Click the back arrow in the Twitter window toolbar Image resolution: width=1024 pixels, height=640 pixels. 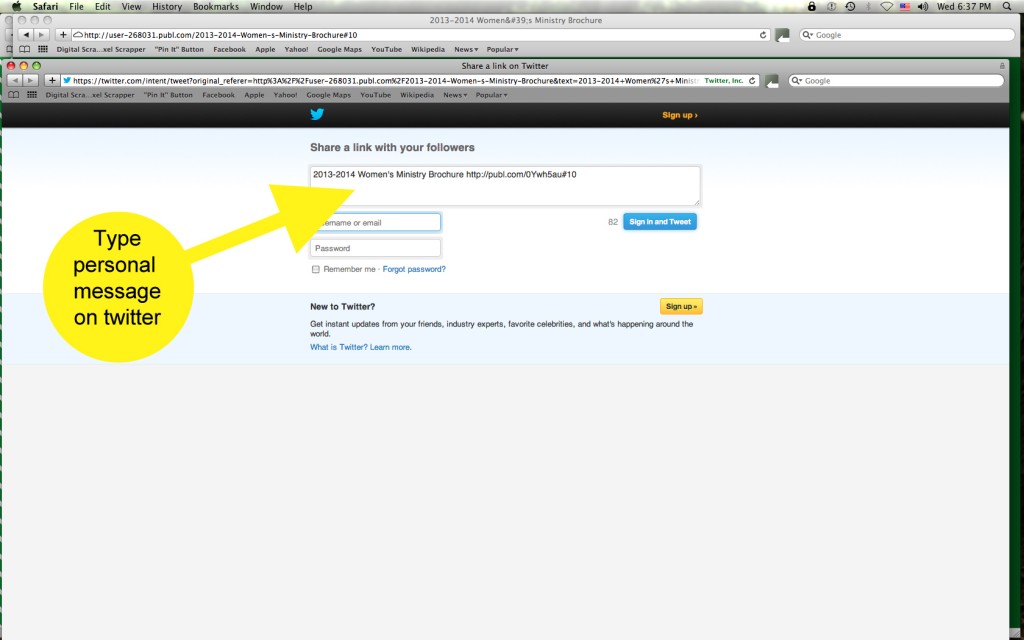point(14,80)
